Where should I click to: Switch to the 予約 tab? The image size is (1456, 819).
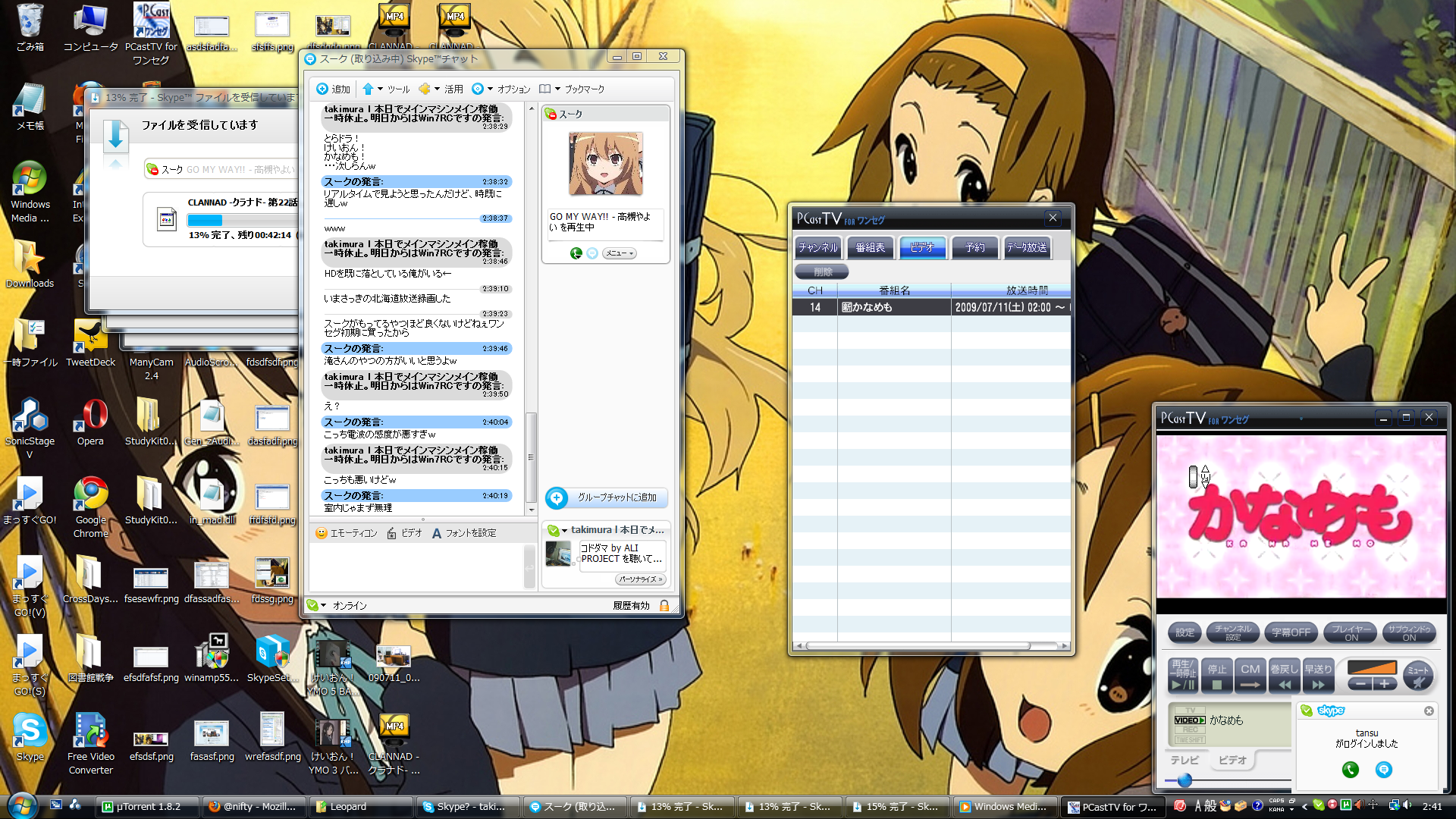coord(974,247)
